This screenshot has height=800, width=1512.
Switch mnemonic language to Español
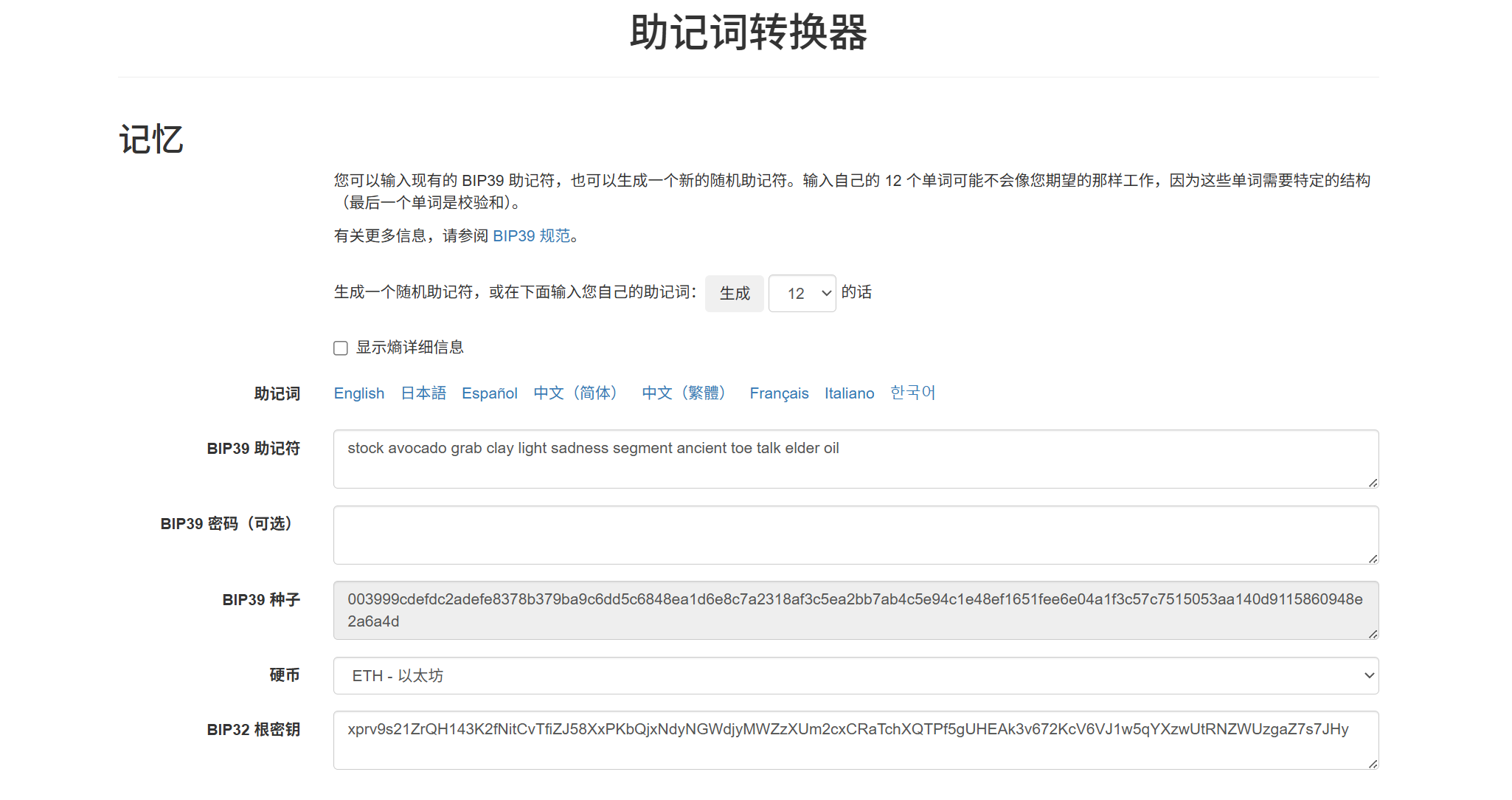click(x=489, y=393)
